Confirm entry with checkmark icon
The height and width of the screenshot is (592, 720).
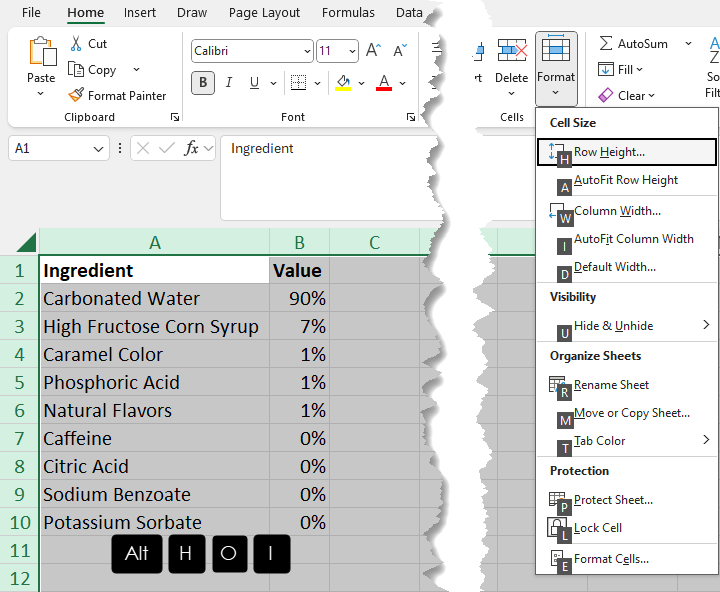[166, 148]
